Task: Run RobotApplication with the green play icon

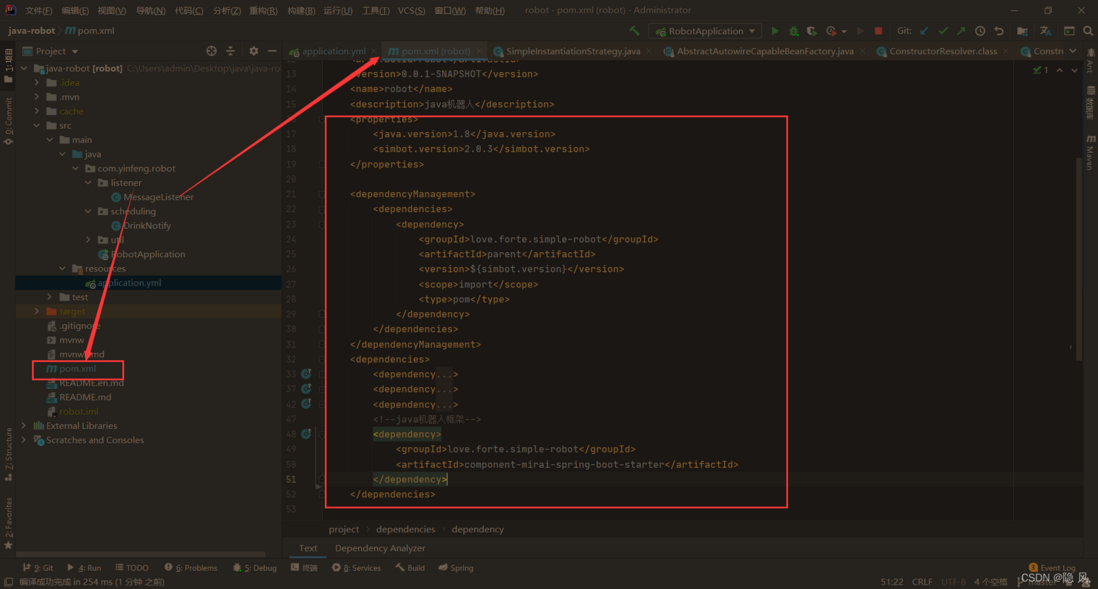Action: click(x=774, y=31)
